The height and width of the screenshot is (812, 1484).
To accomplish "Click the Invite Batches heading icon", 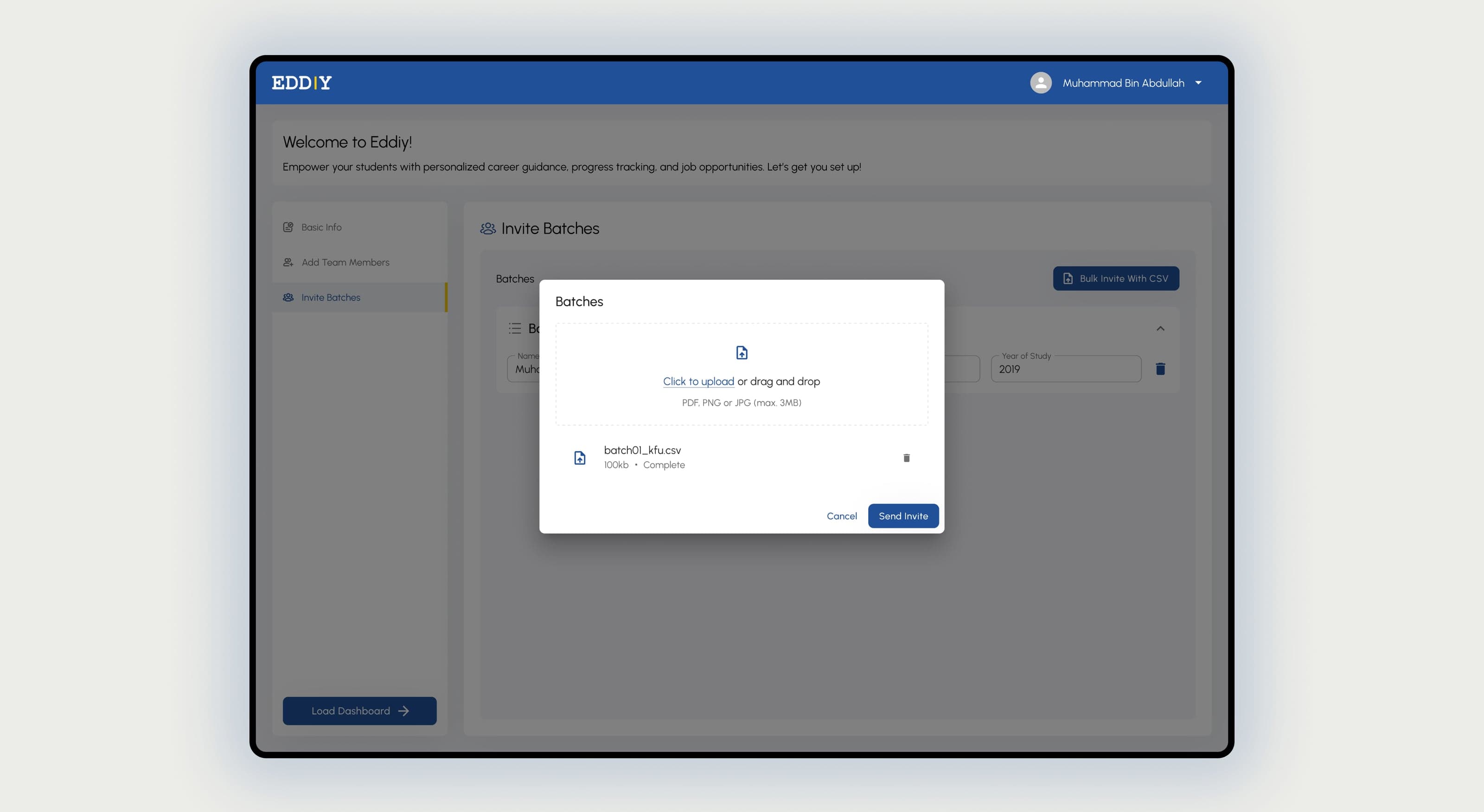I will click(x=487, y=229).
